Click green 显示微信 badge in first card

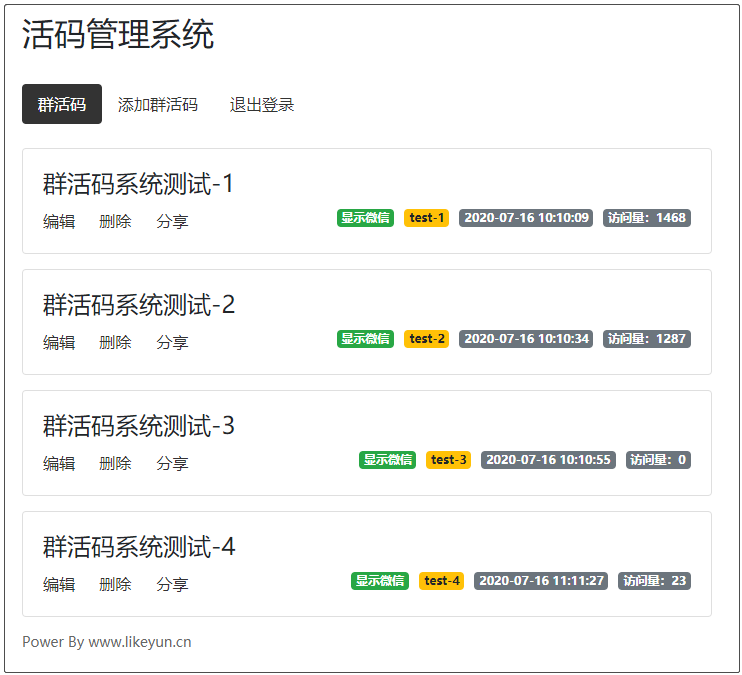click(365, 218)
